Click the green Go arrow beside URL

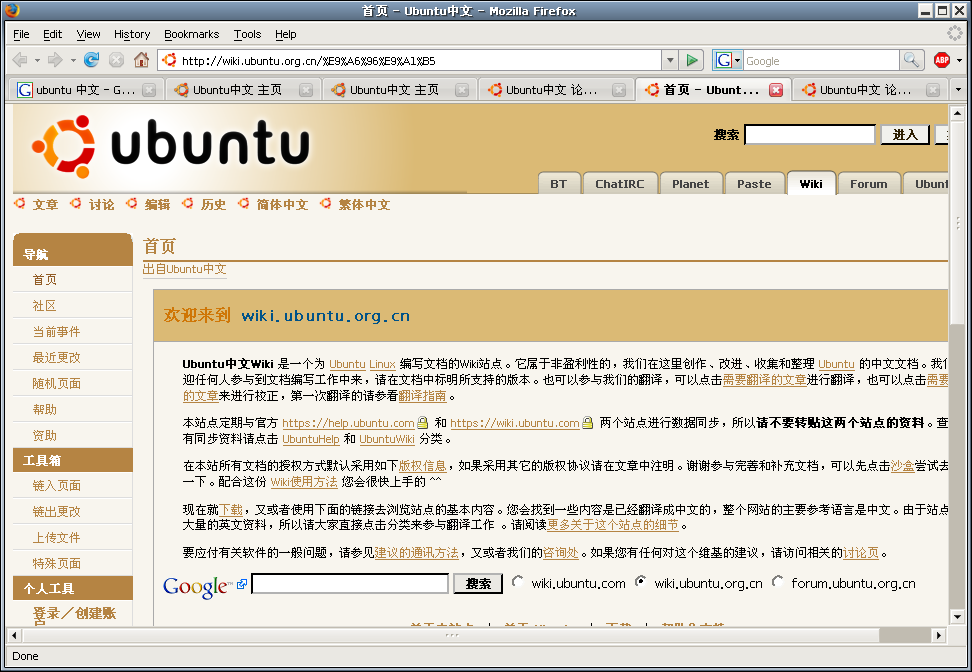[691, 60]
